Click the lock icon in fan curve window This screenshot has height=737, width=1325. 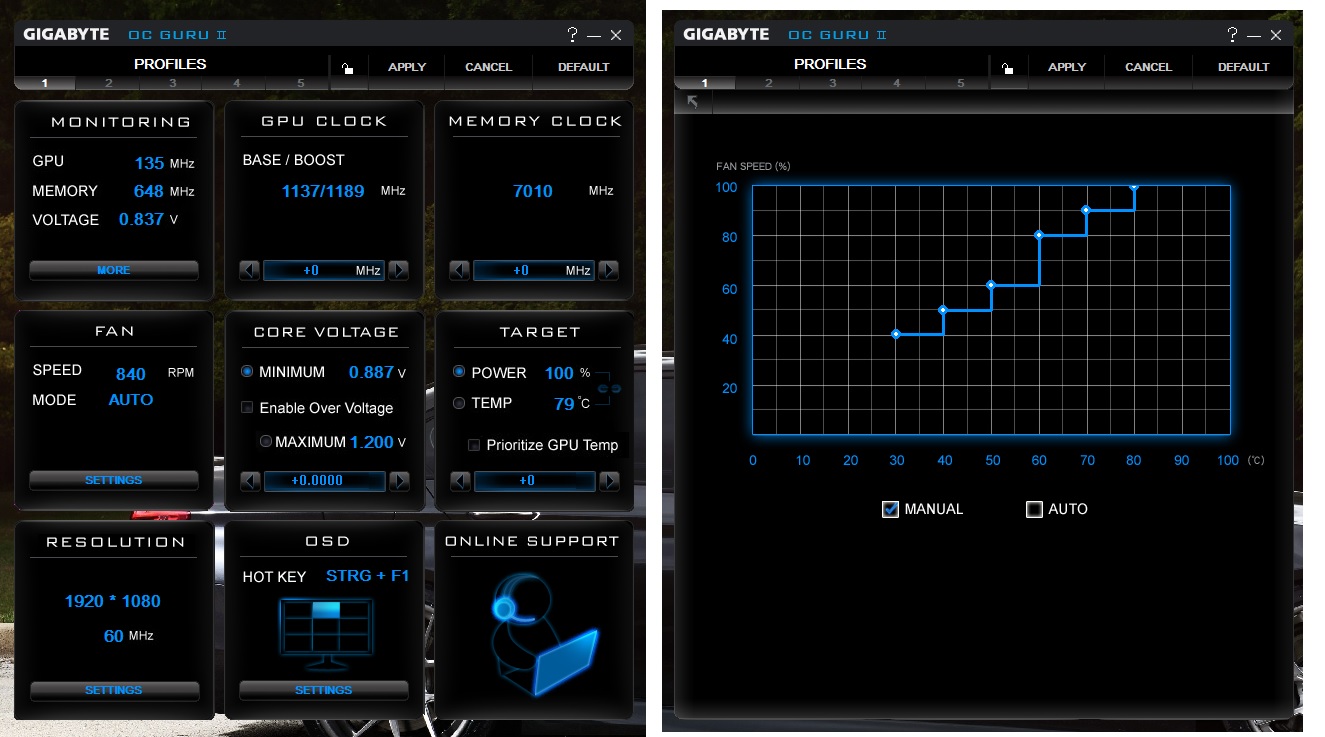tap(1007, 68)
